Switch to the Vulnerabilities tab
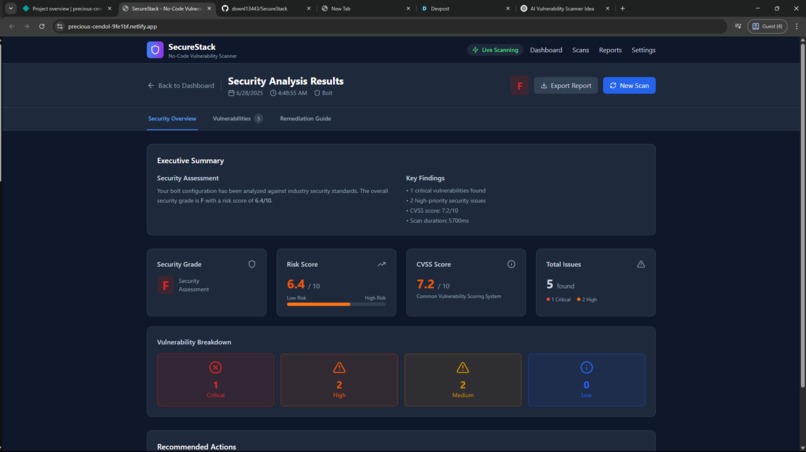This screenshot has width=806, height=452. click(x=237, y=118)
